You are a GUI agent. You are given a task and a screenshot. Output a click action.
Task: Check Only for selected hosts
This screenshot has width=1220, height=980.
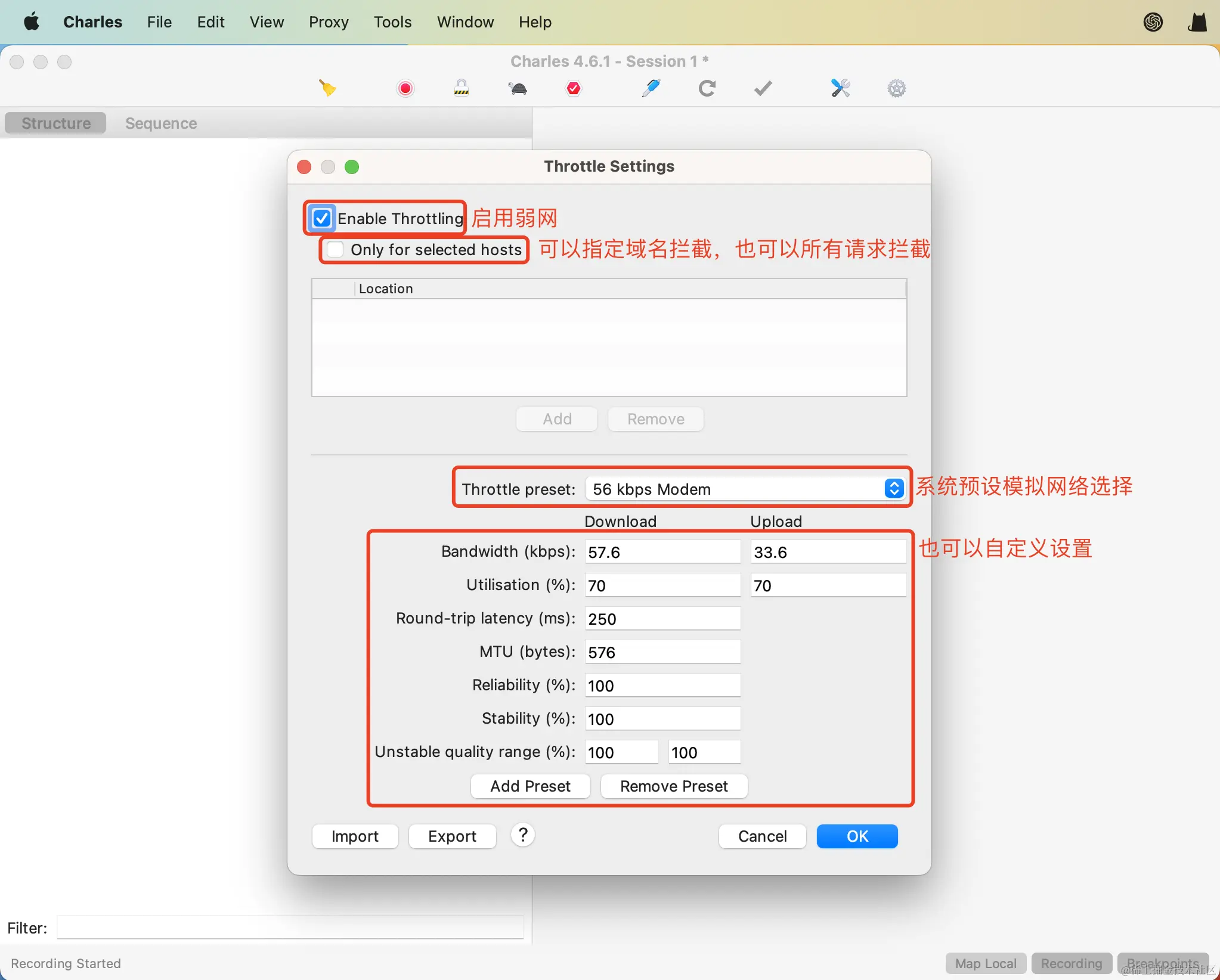coord(335,249)
